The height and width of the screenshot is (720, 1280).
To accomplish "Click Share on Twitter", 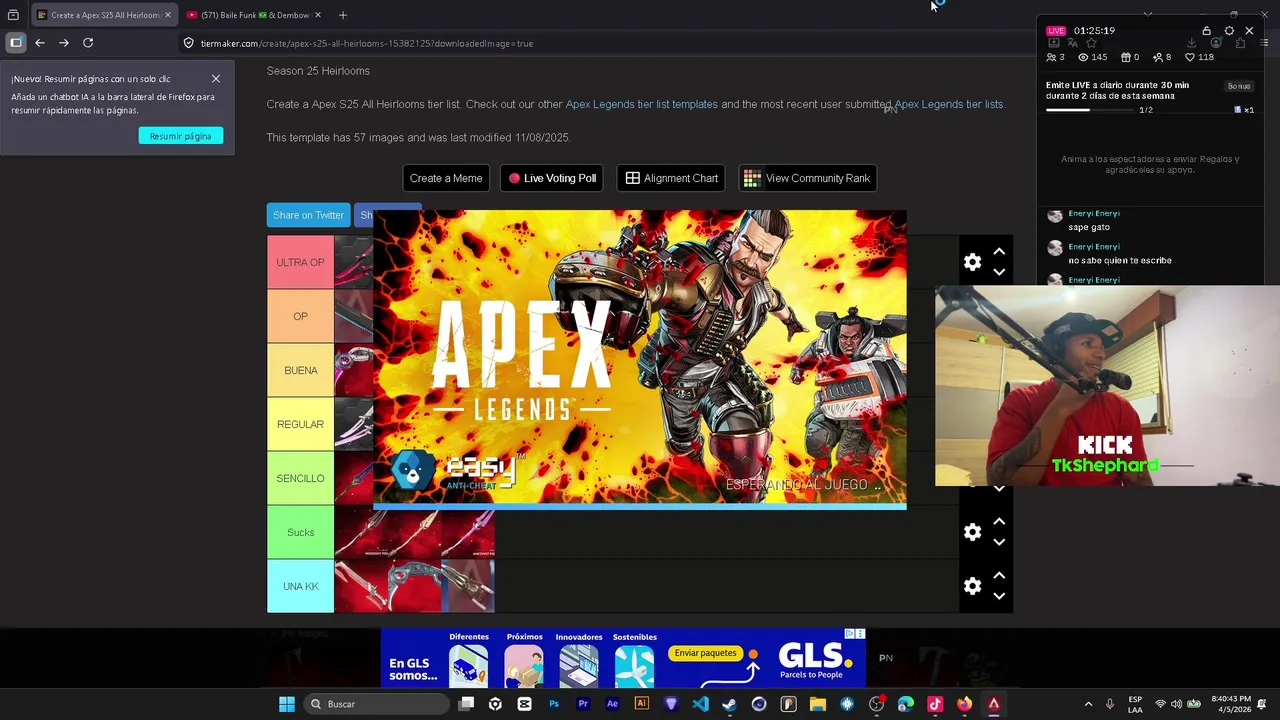I will [x=308, y=215].
